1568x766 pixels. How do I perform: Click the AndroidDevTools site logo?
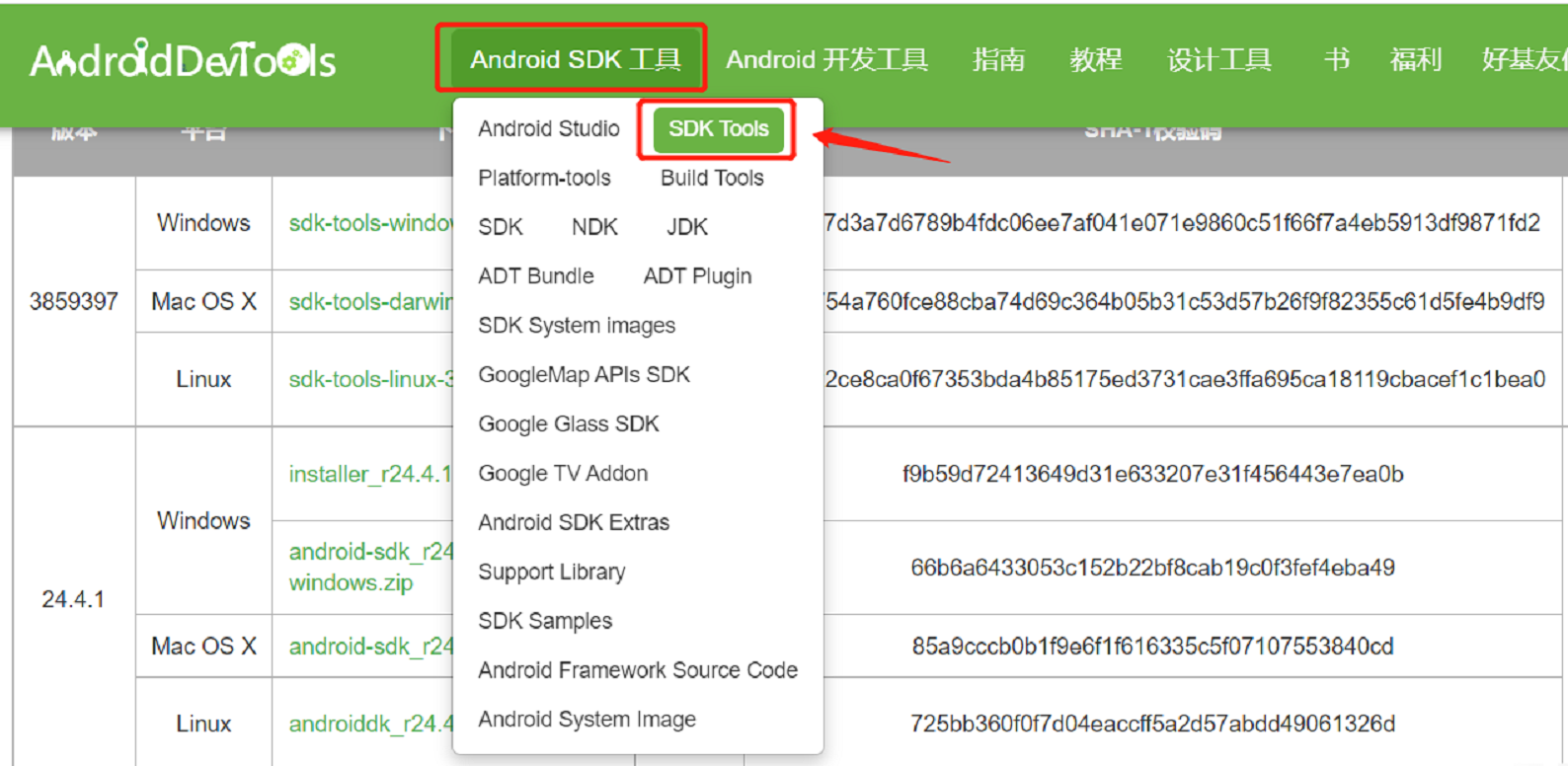(183, 60)
